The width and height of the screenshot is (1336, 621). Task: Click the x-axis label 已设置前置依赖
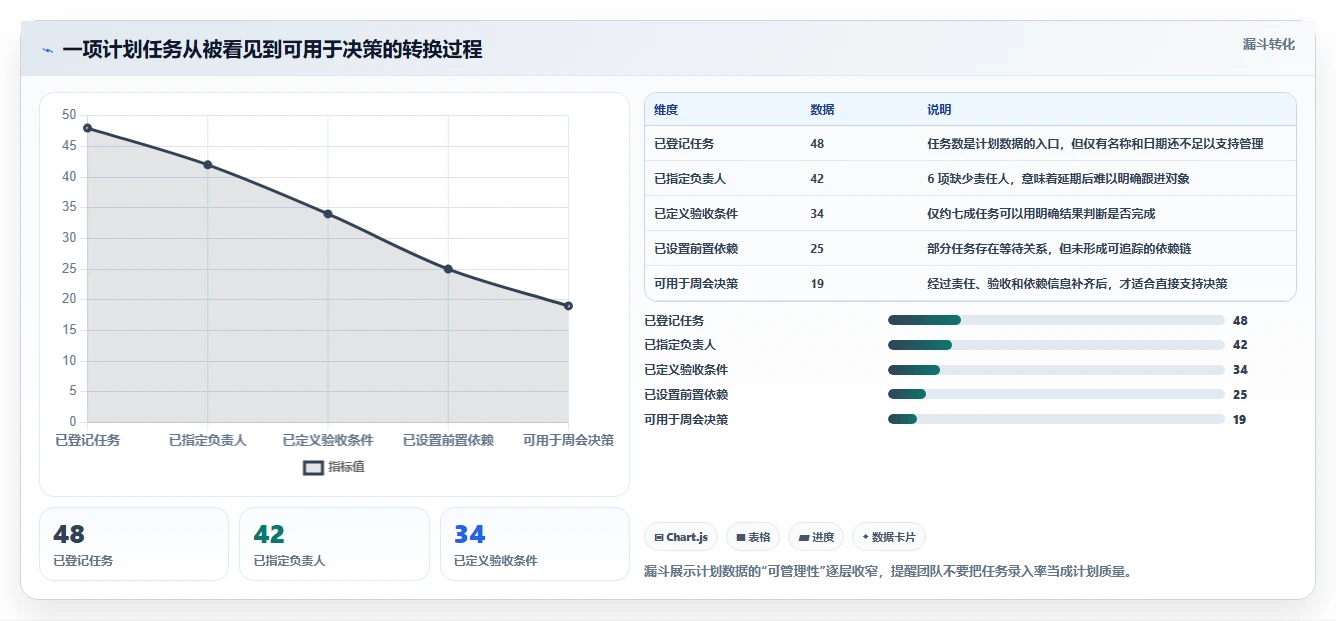tap(448, 440)
